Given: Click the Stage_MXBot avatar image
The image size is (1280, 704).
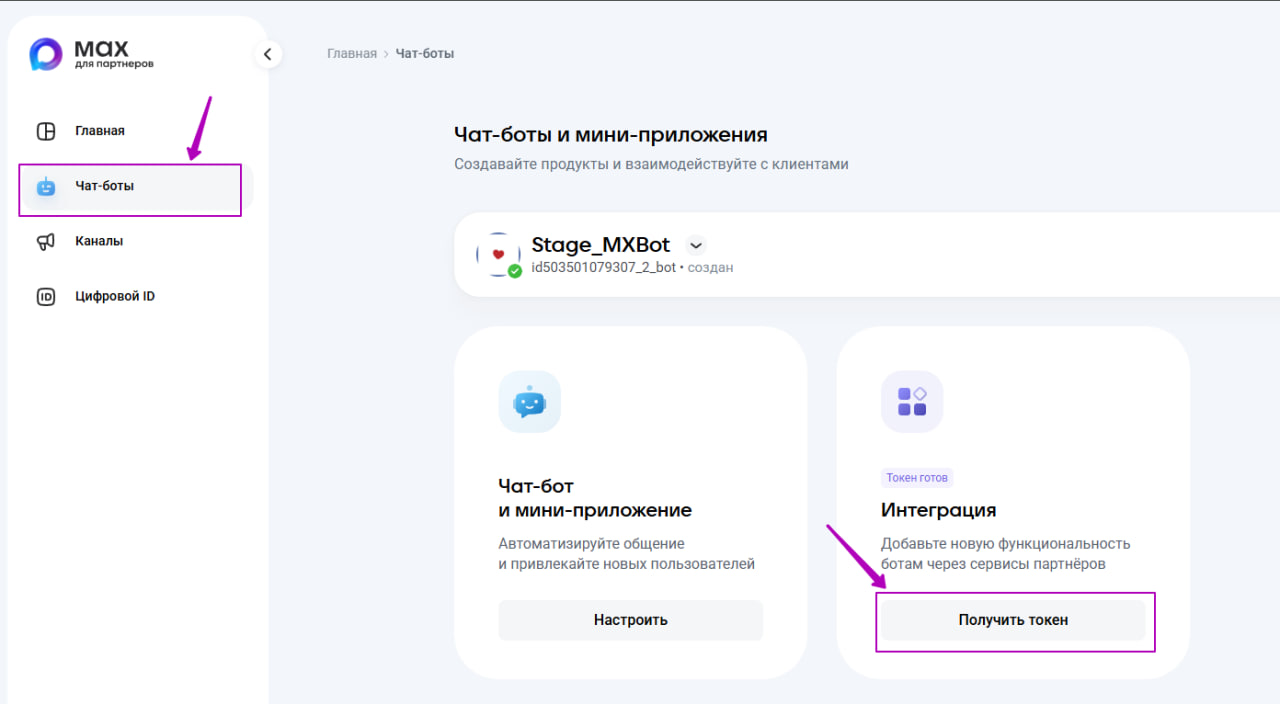Looking at the screenshot, I should [498, 254].
